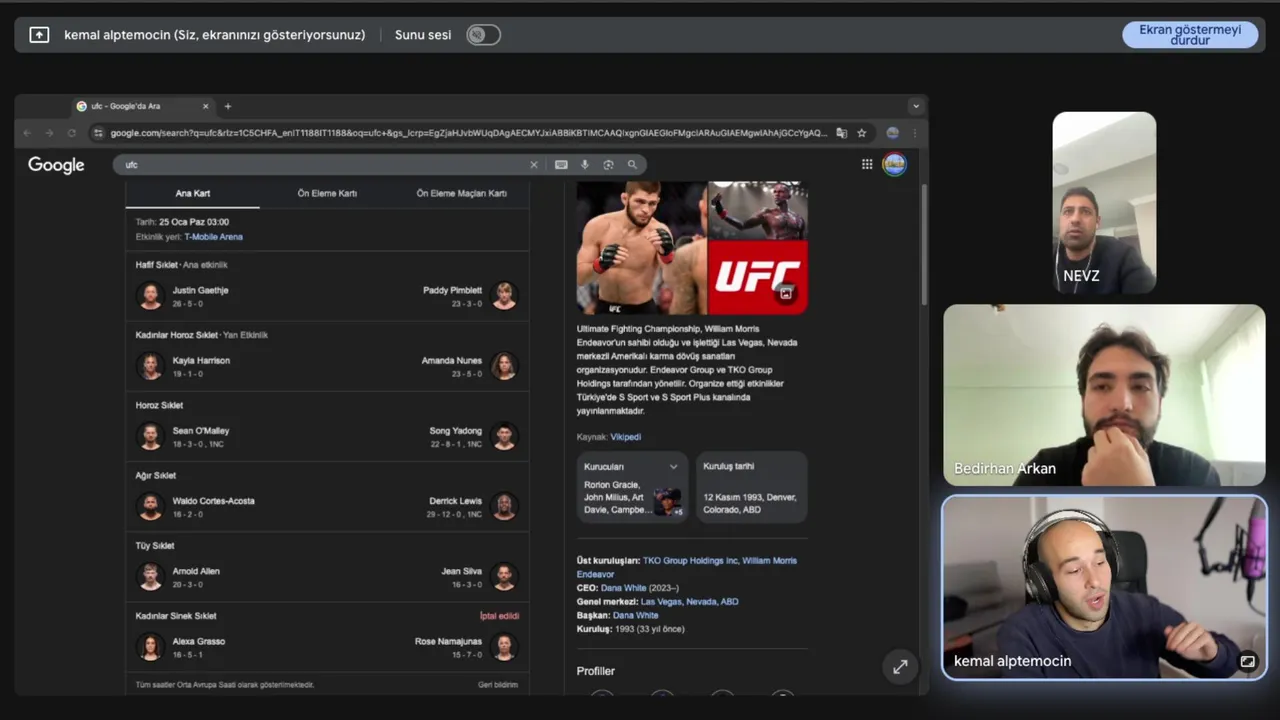Click Derrick Lewis fighter name

456,501
